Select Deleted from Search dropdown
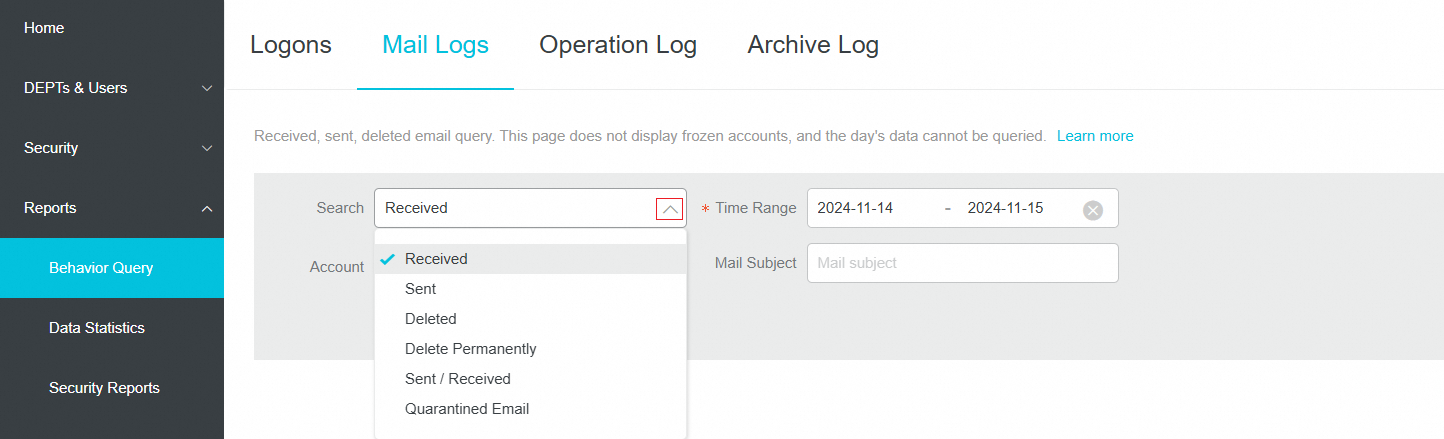Viewport: 1444px width, 439px height. [531, 319]
